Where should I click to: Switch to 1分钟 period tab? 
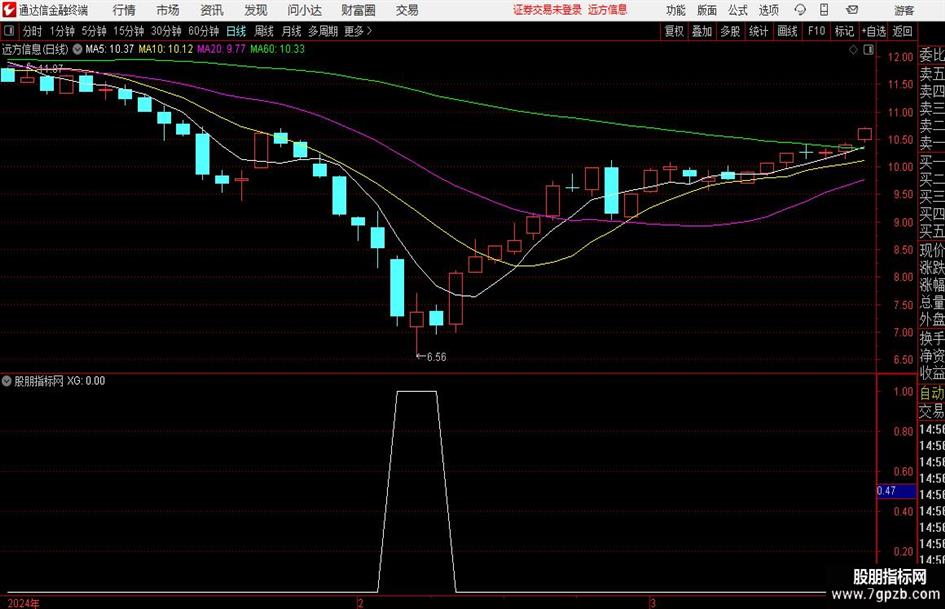61,31
